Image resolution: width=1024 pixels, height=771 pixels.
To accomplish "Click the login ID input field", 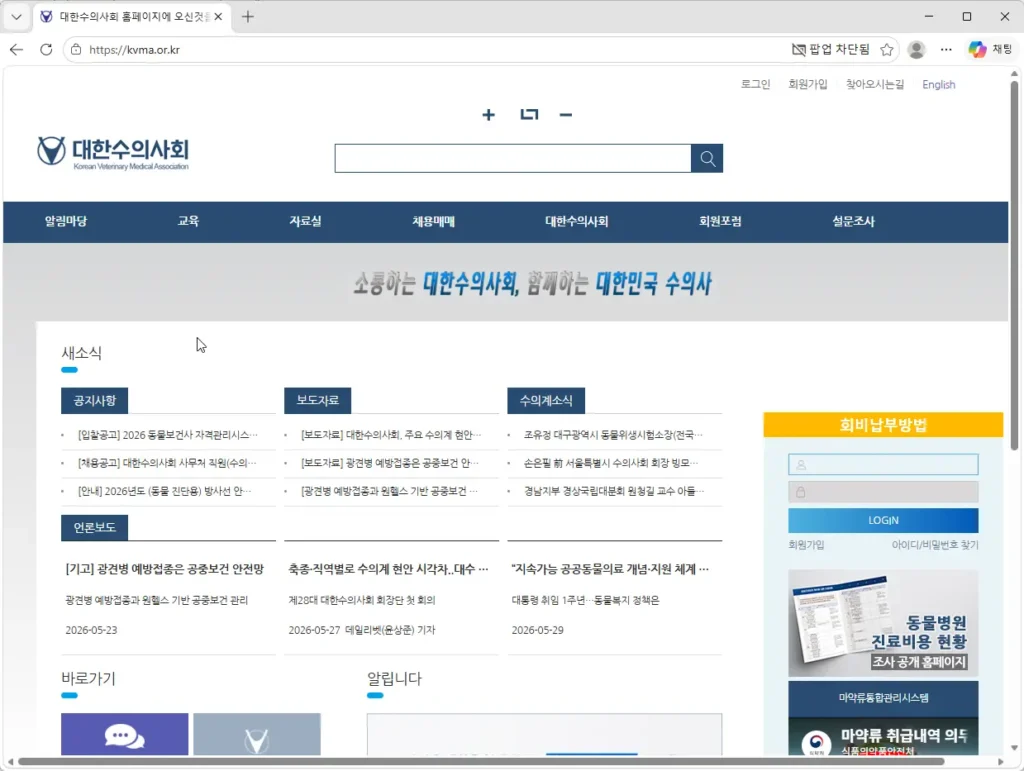I will (883, 465).
